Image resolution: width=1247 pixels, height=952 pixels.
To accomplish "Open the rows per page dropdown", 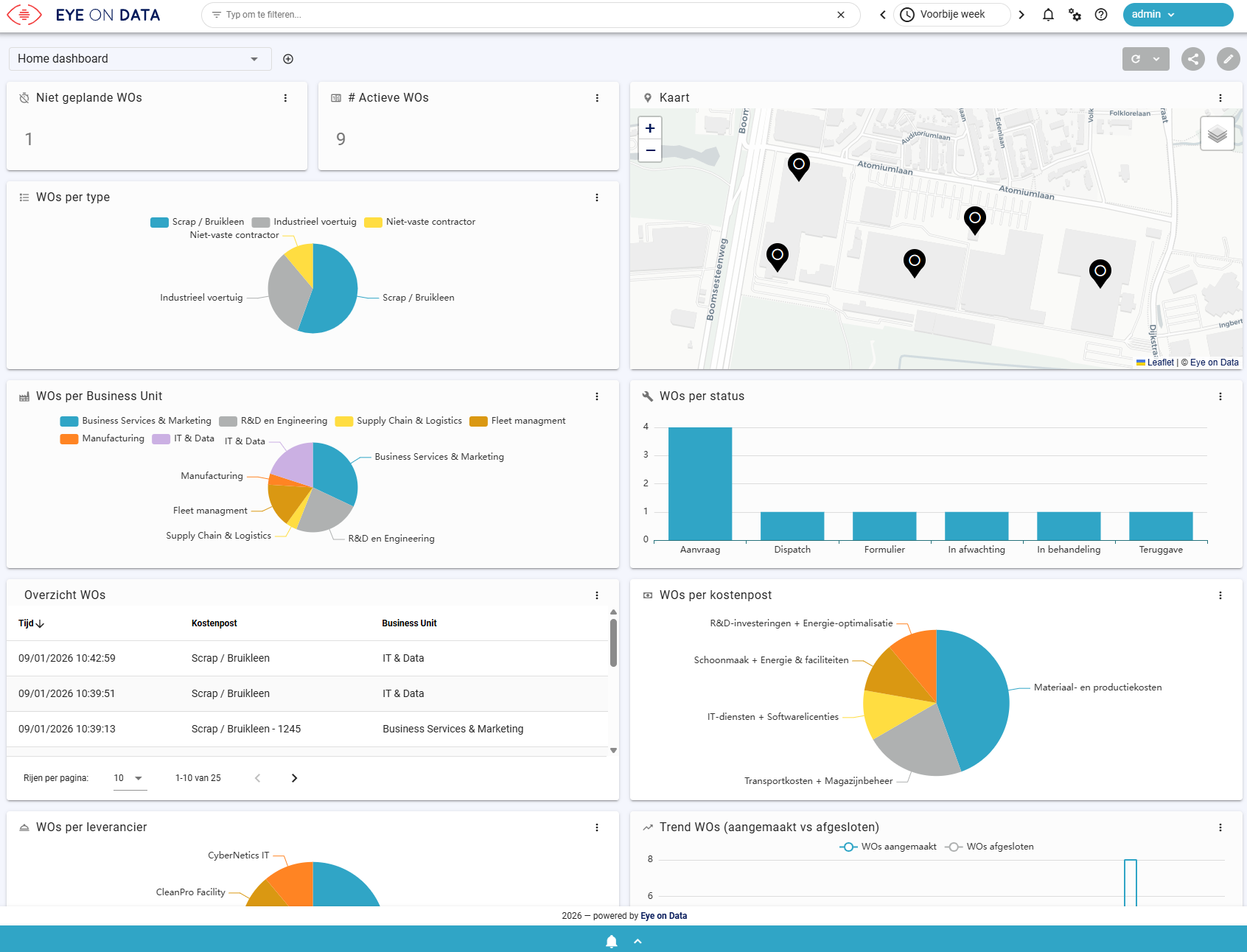I will point(130,778).
